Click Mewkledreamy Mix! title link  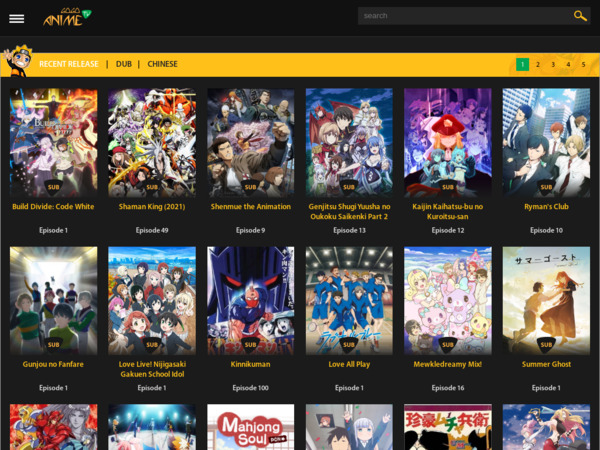click(x=448, y=364)
